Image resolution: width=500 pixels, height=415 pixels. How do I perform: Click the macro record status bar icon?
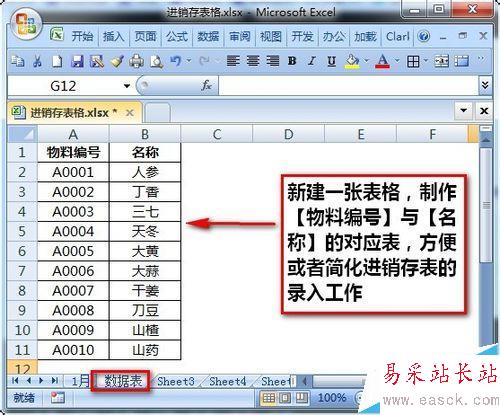click(x=57, y=397)
